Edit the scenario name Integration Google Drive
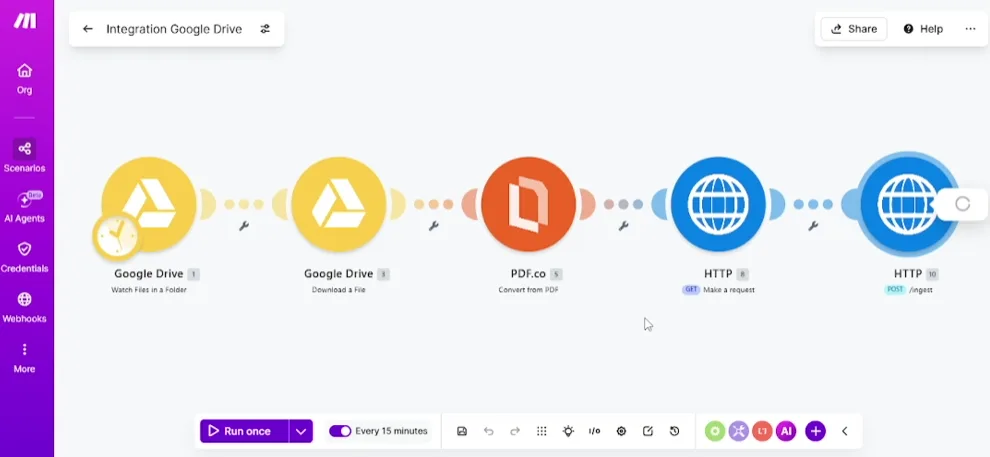This screenshot has height=457, width=990. tap(174, 29)
